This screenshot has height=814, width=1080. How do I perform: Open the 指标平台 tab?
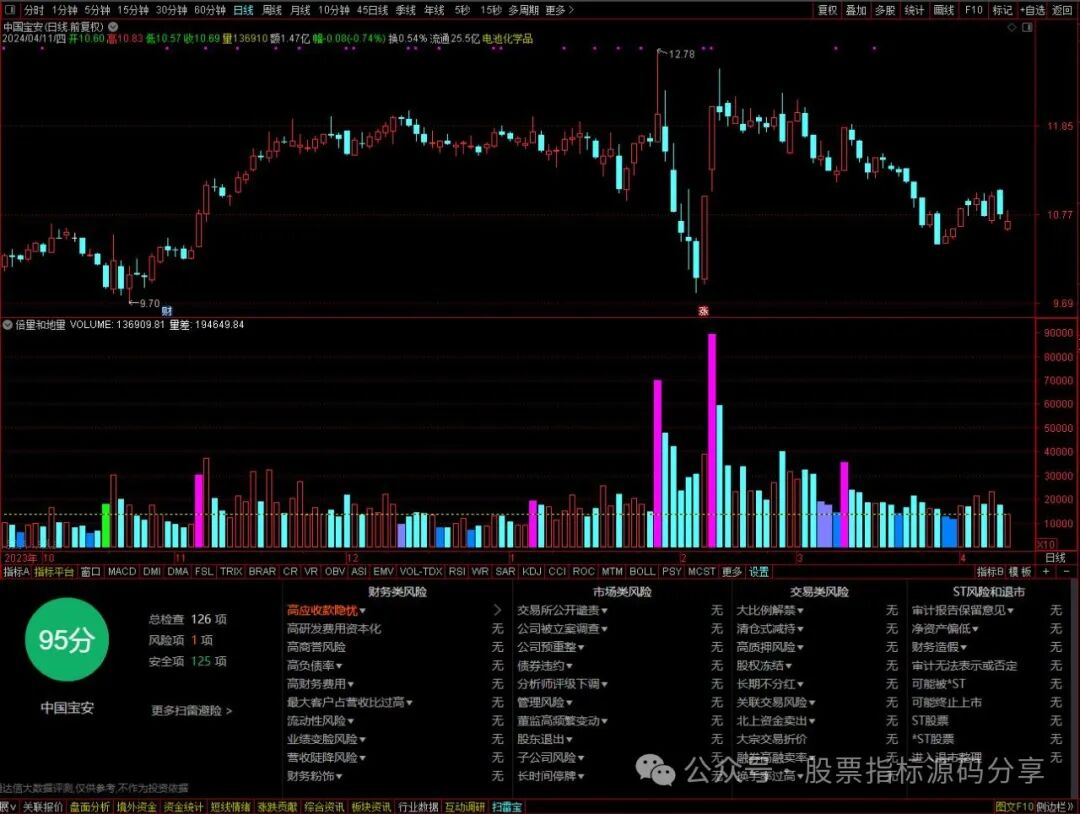click(x=54, y=572)
